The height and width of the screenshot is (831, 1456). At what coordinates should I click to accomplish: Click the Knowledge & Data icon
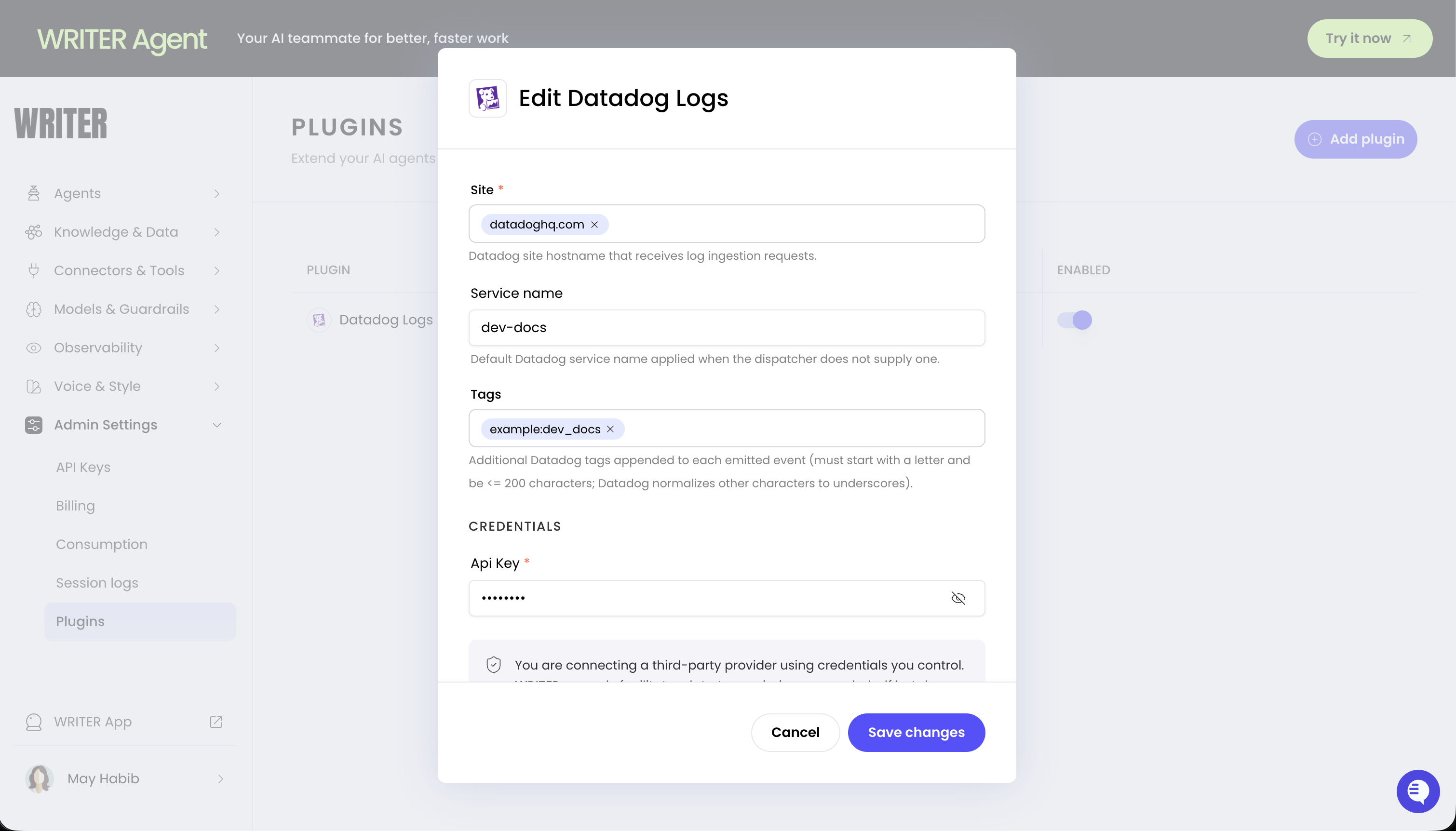[33, 232]
